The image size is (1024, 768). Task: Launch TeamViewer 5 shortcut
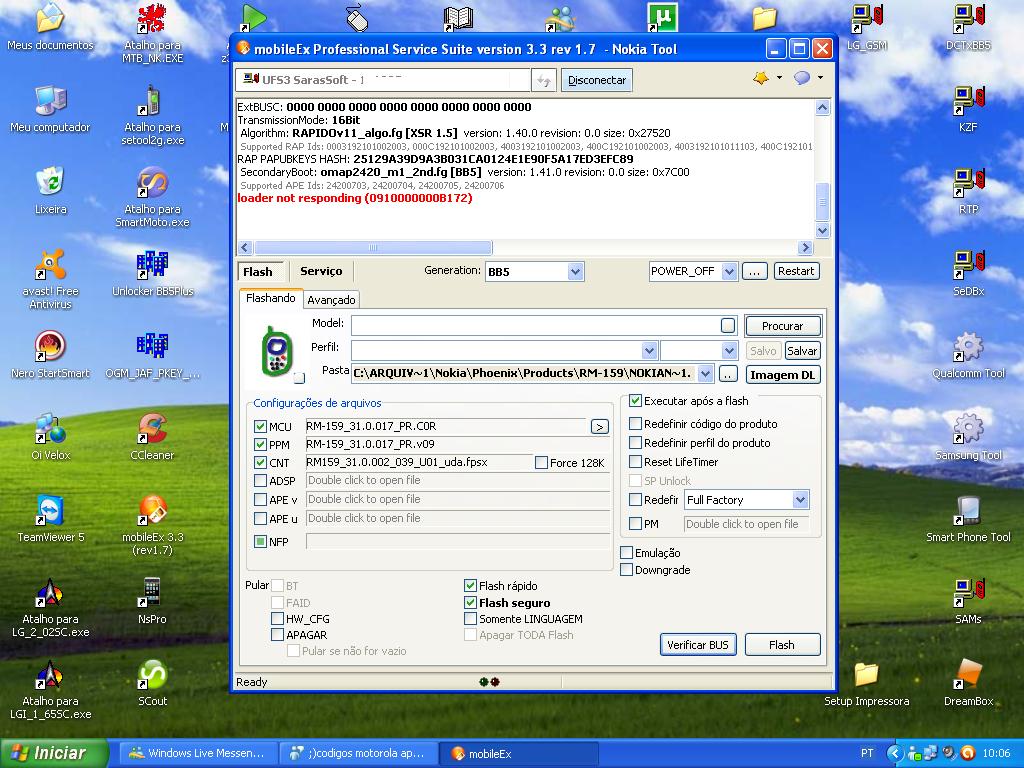(50, 519)
